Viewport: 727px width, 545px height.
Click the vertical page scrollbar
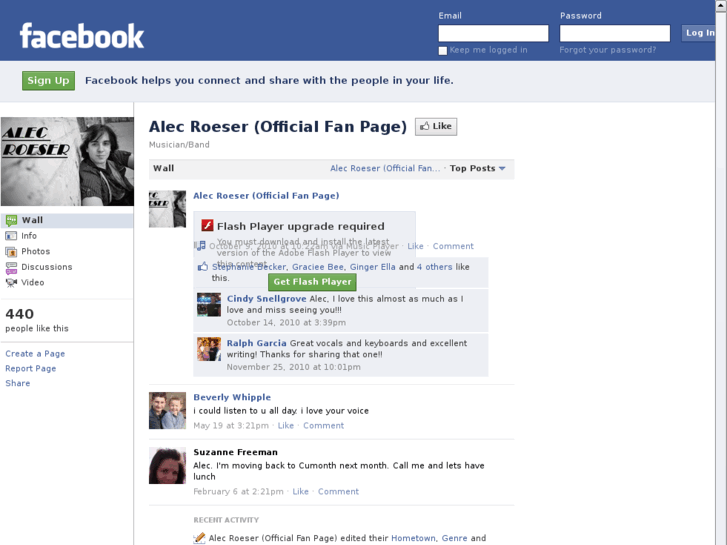click(x=721, y=273)
